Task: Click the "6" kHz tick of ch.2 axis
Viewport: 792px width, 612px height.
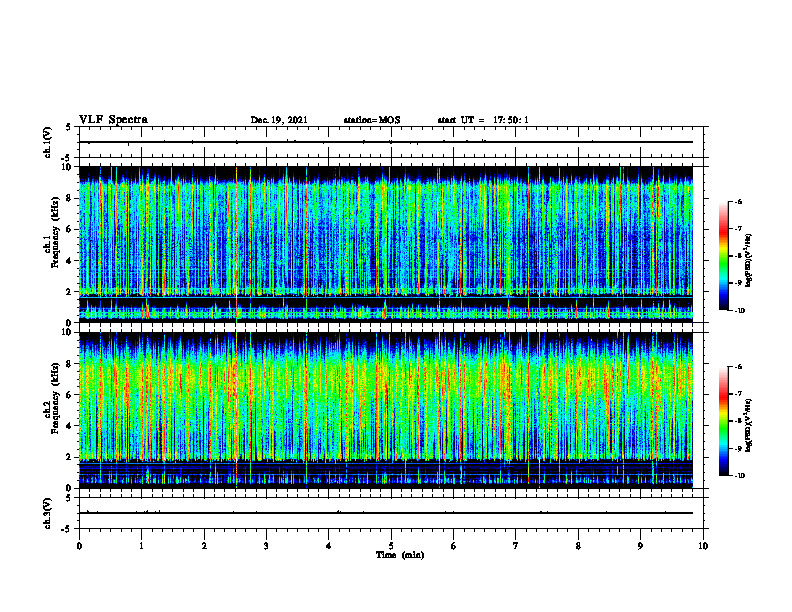Action: coord(69,395)
